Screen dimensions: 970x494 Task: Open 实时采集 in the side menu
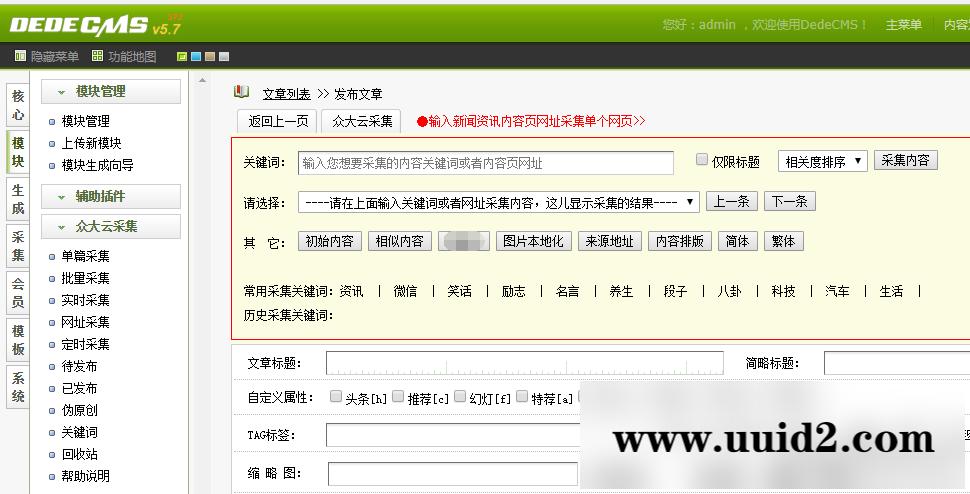85,300
